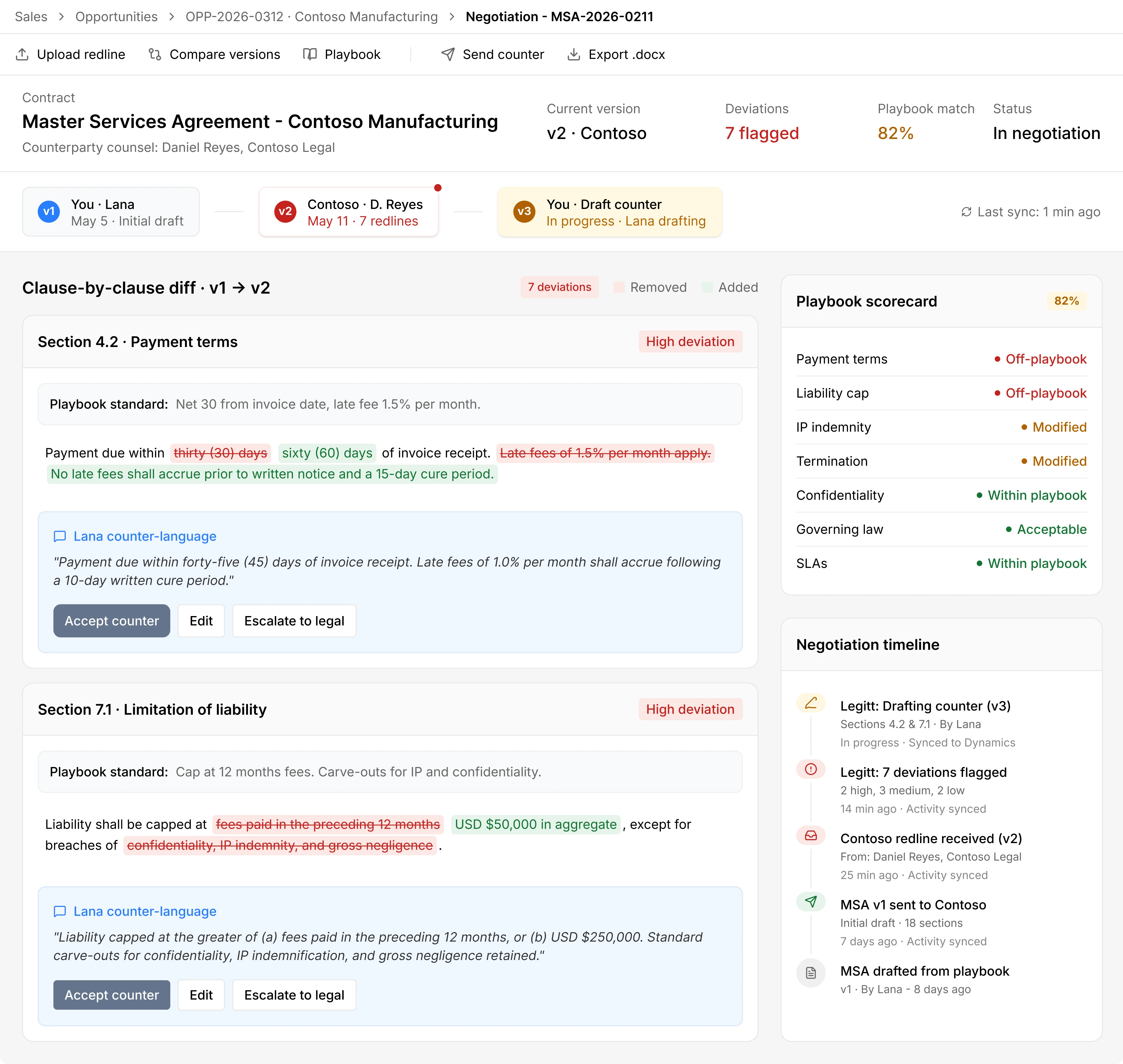This screenshot has width=1123, height=1064.
Task: Click the added 'sixty (60) days' text
Action: [x=327, y=454]
